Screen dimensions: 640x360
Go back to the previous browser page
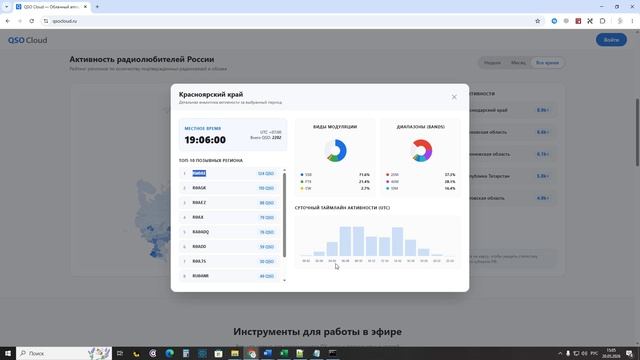pyautogui.click(x=8, y=21)
